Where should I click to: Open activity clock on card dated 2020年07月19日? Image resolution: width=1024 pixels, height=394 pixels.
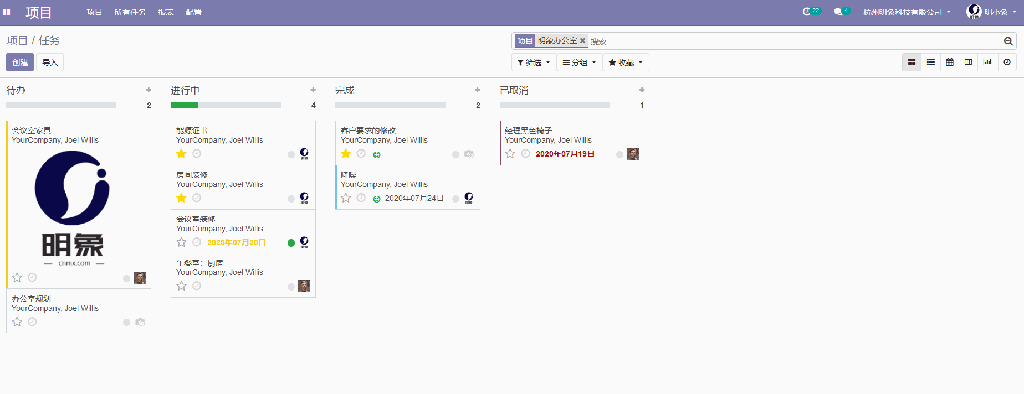point(526,154)
